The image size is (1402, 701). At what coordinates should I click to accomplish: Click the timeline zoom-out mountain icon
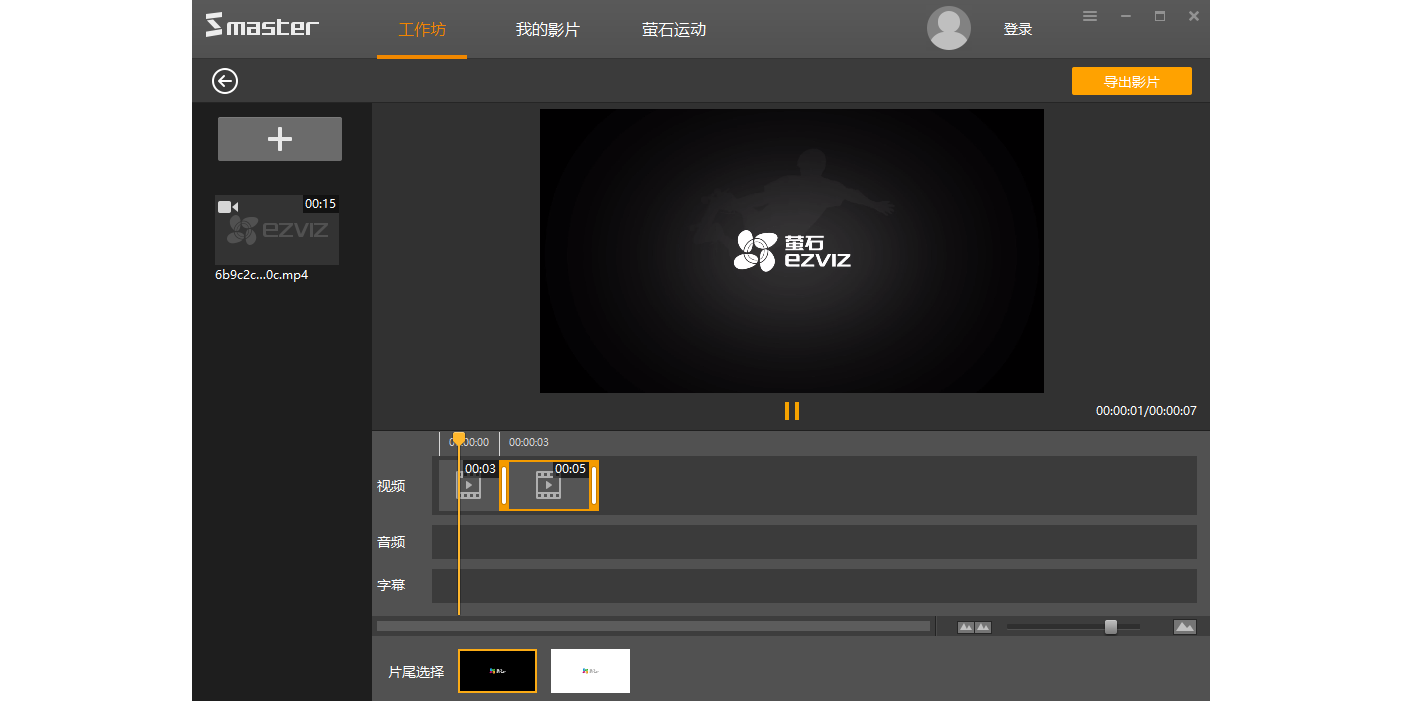point(966,626)
